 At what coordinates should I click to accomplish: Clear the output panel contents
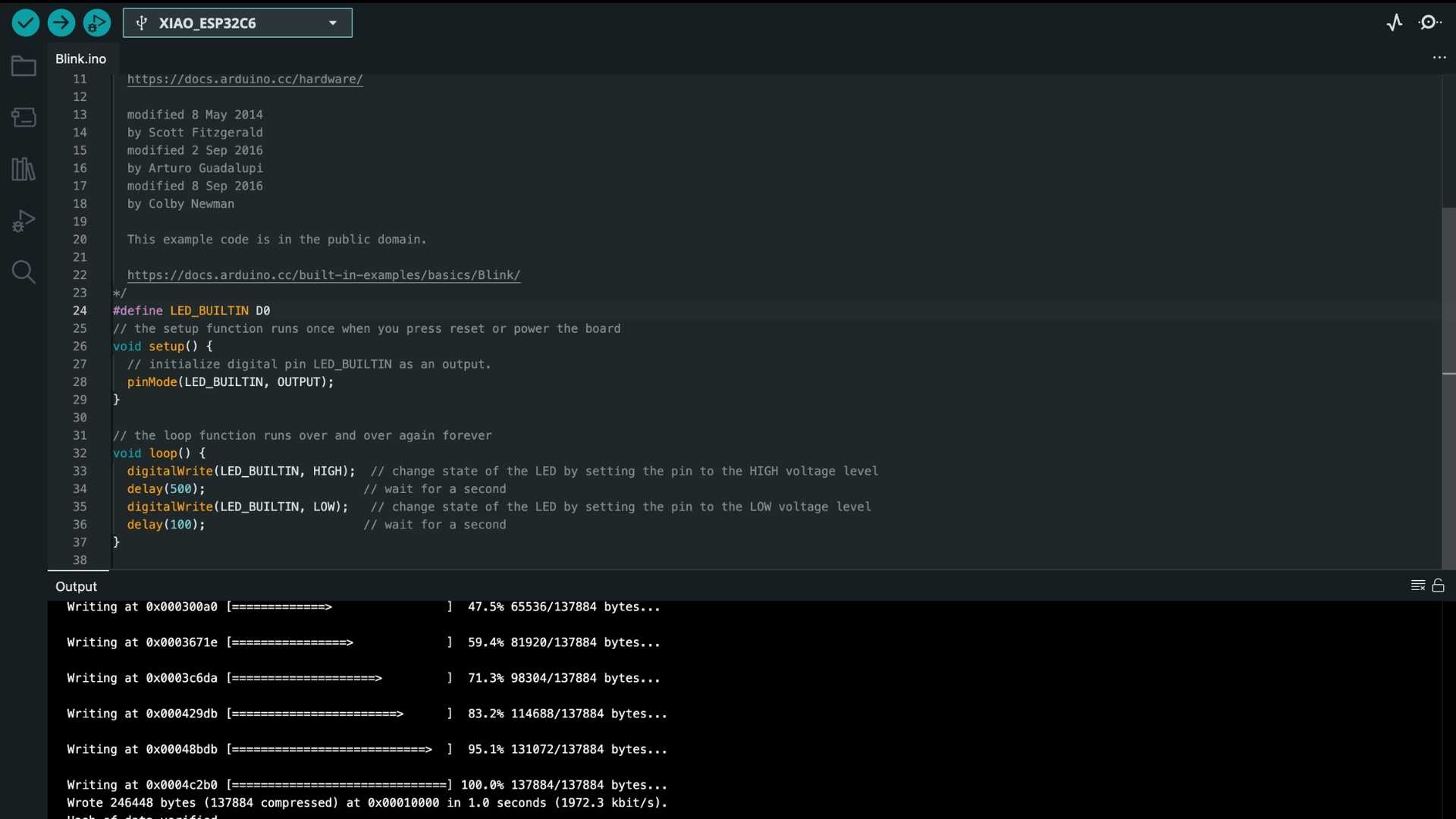(1417, 585)
